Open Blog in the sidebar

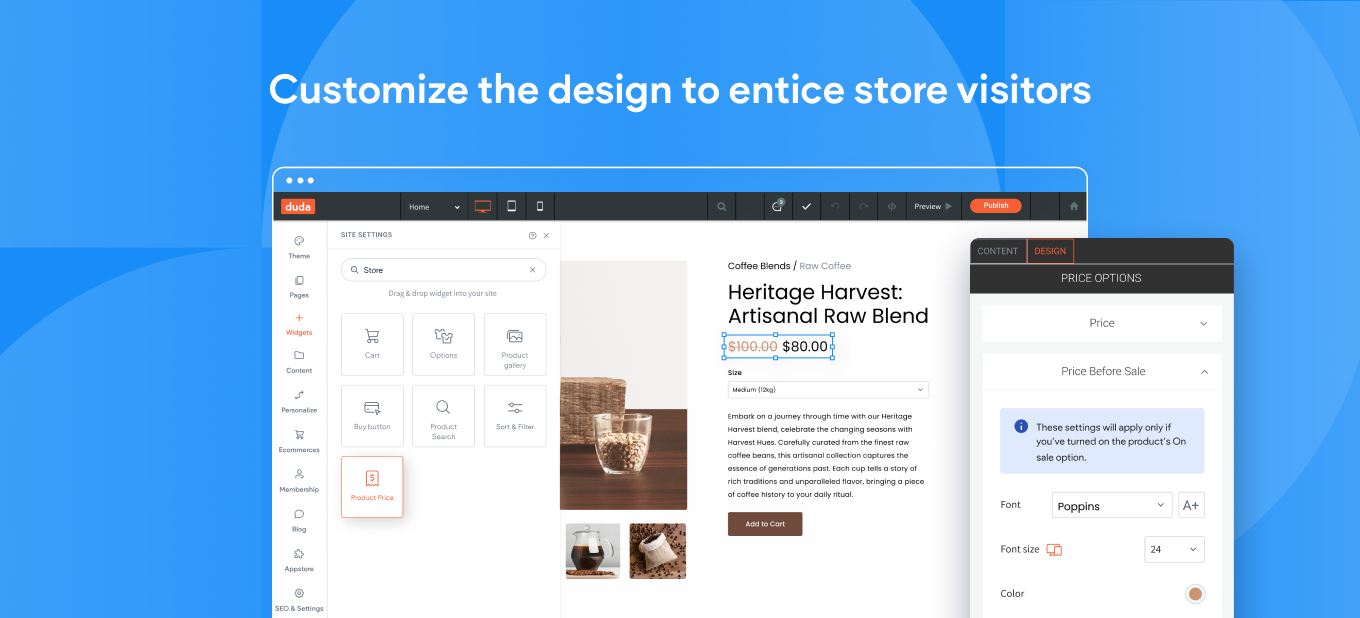click(299, 520)
